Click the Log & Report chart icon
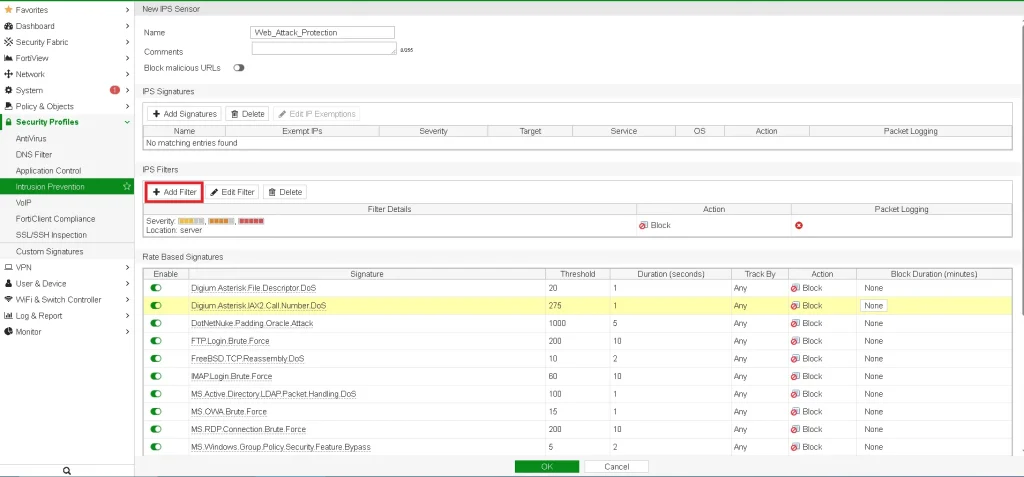The image size is (1024, 477). coord(8,316)
